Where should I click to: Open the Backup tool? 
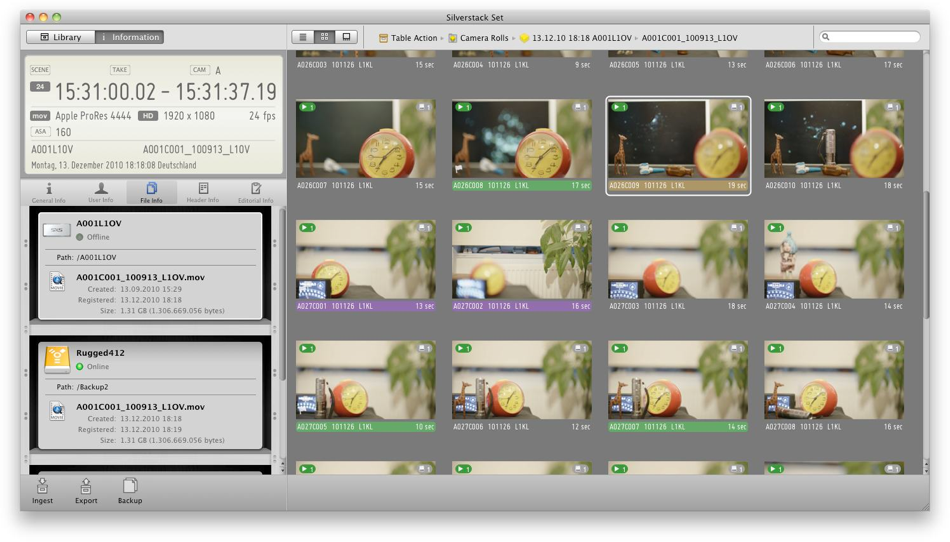130,487
